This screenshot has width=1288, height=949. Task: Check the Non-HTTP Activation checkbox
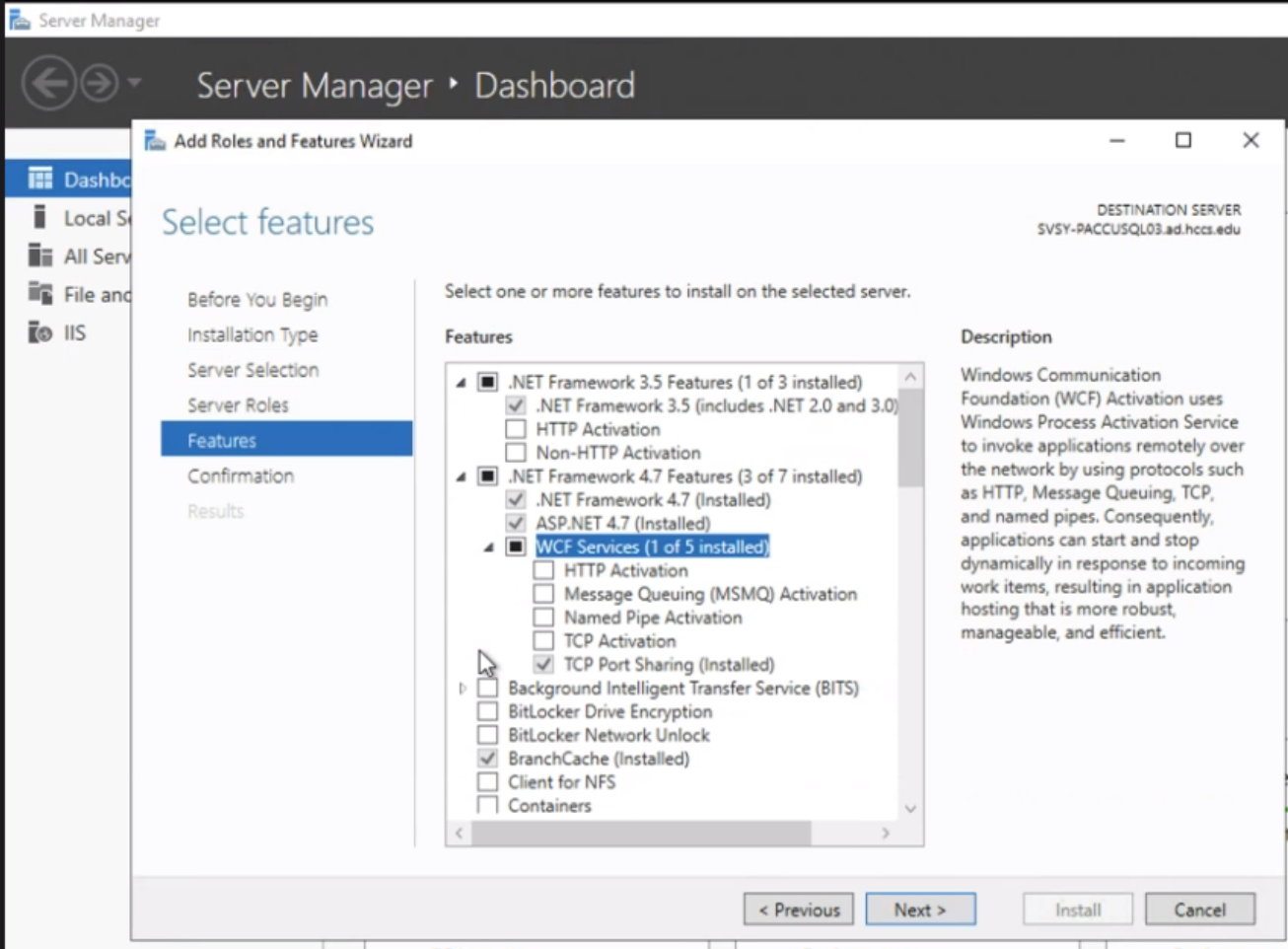pyautogui.click(x=516, y=453)
